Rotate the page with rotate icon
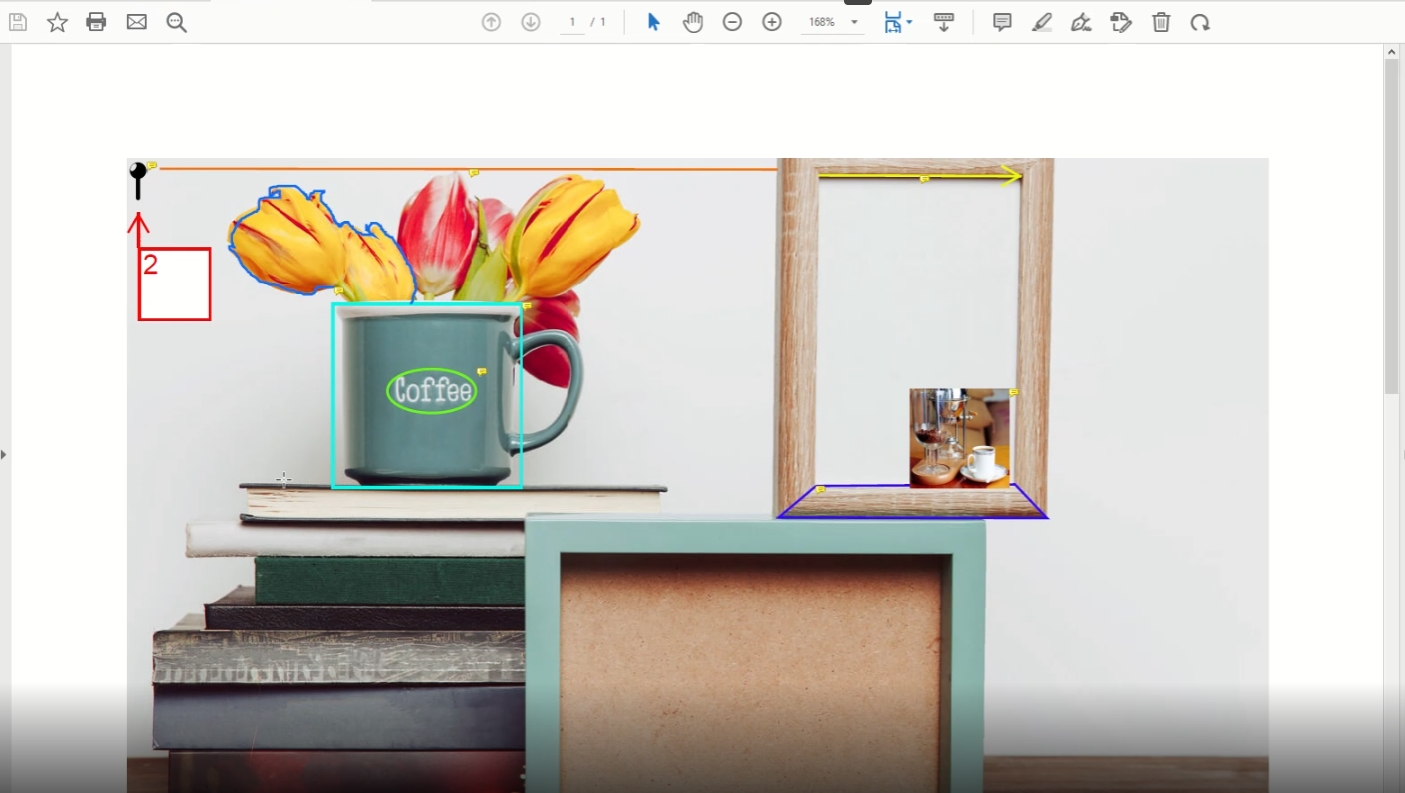Image resolution: width=1405 pixels, height=793 pixels. coord(1200,22)
